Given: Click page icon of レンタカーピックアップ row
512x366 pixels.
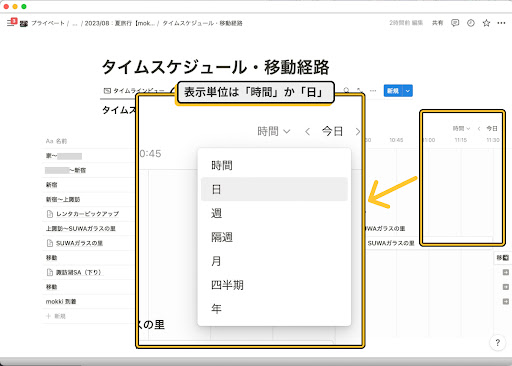Looking at the screenshot, I should coord(50,214).
